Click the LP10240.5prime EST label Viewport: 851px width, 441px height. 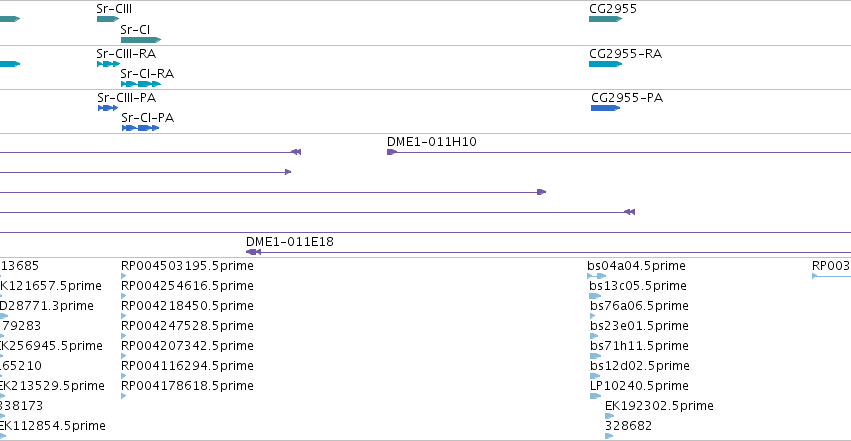point(639,386)
